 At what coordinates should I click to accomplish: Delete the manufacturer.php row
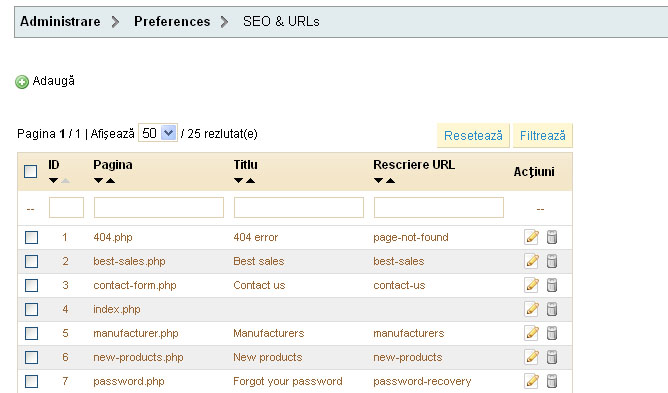tap(552, 333)
